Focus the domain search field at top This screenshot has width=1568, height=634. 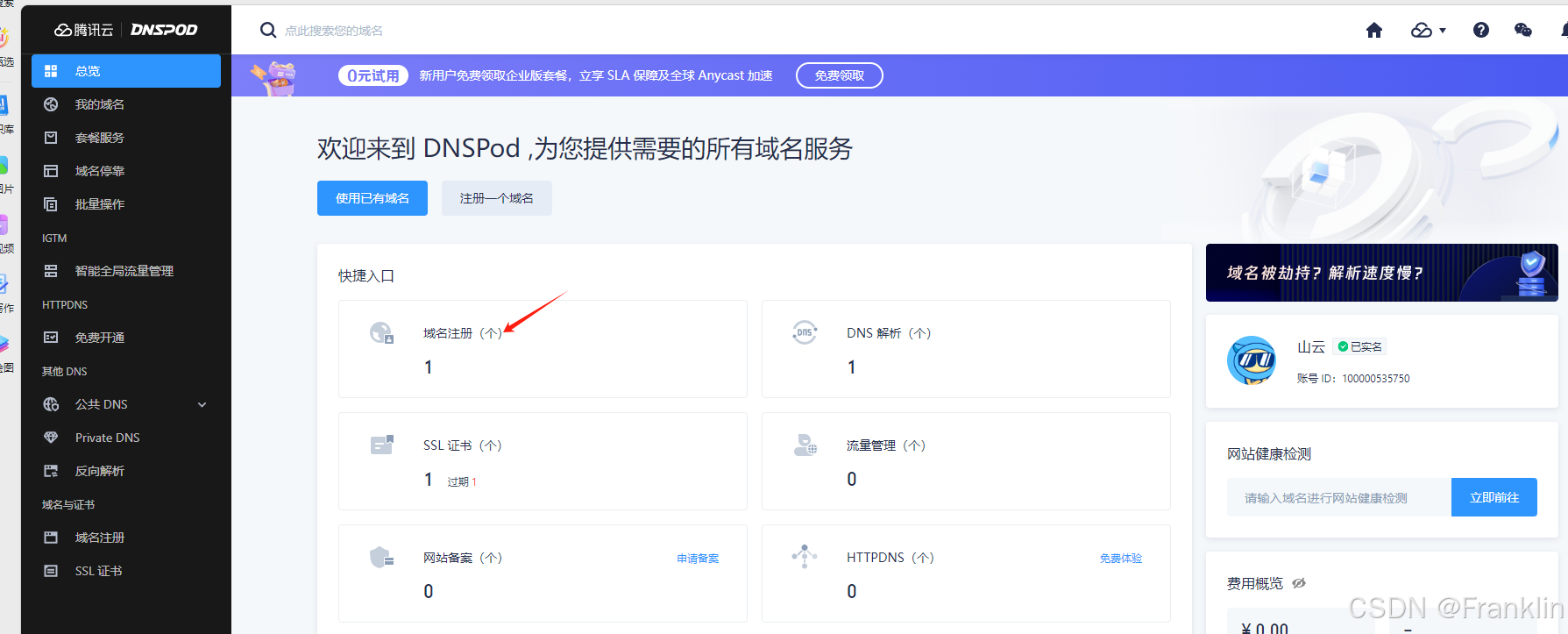coord(333,31)
